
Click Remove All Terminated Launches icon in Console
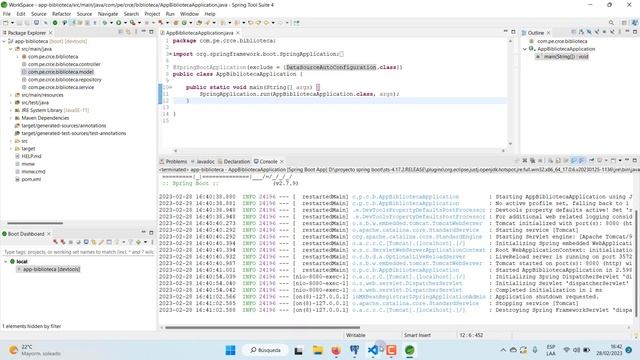[532, 161]
